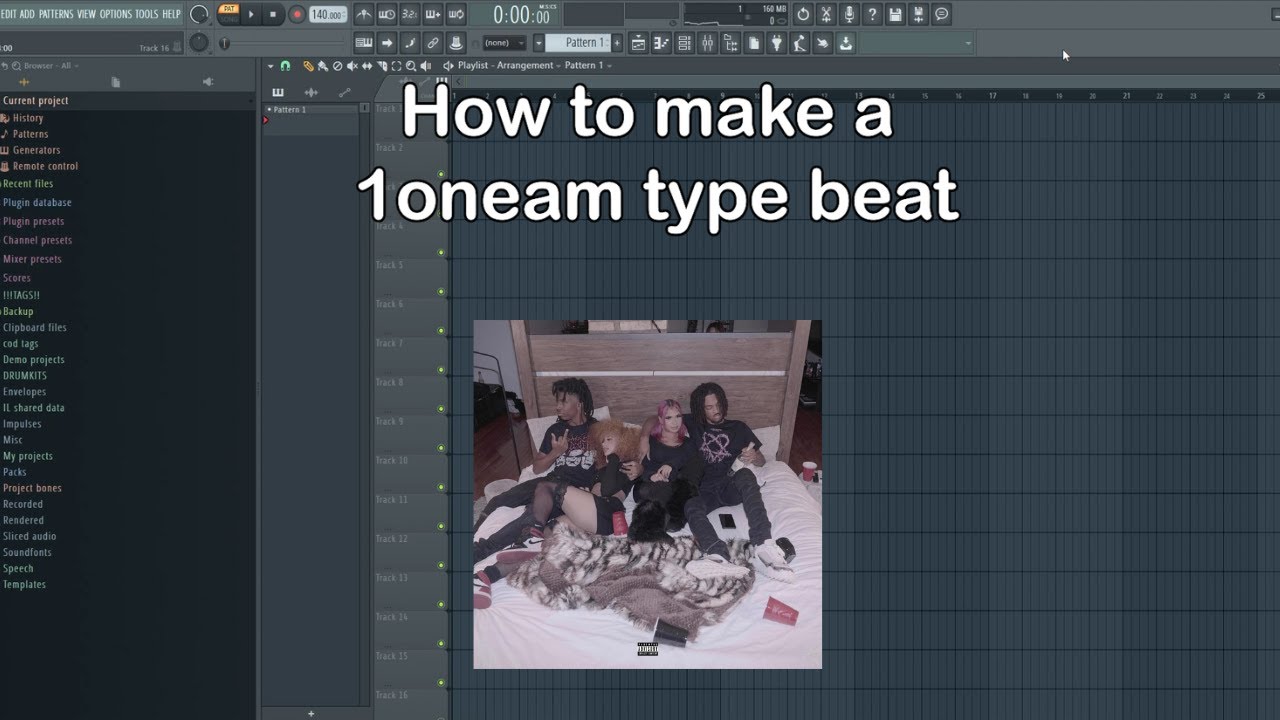Open audio editor scissors icon

[x=826, y=14]
